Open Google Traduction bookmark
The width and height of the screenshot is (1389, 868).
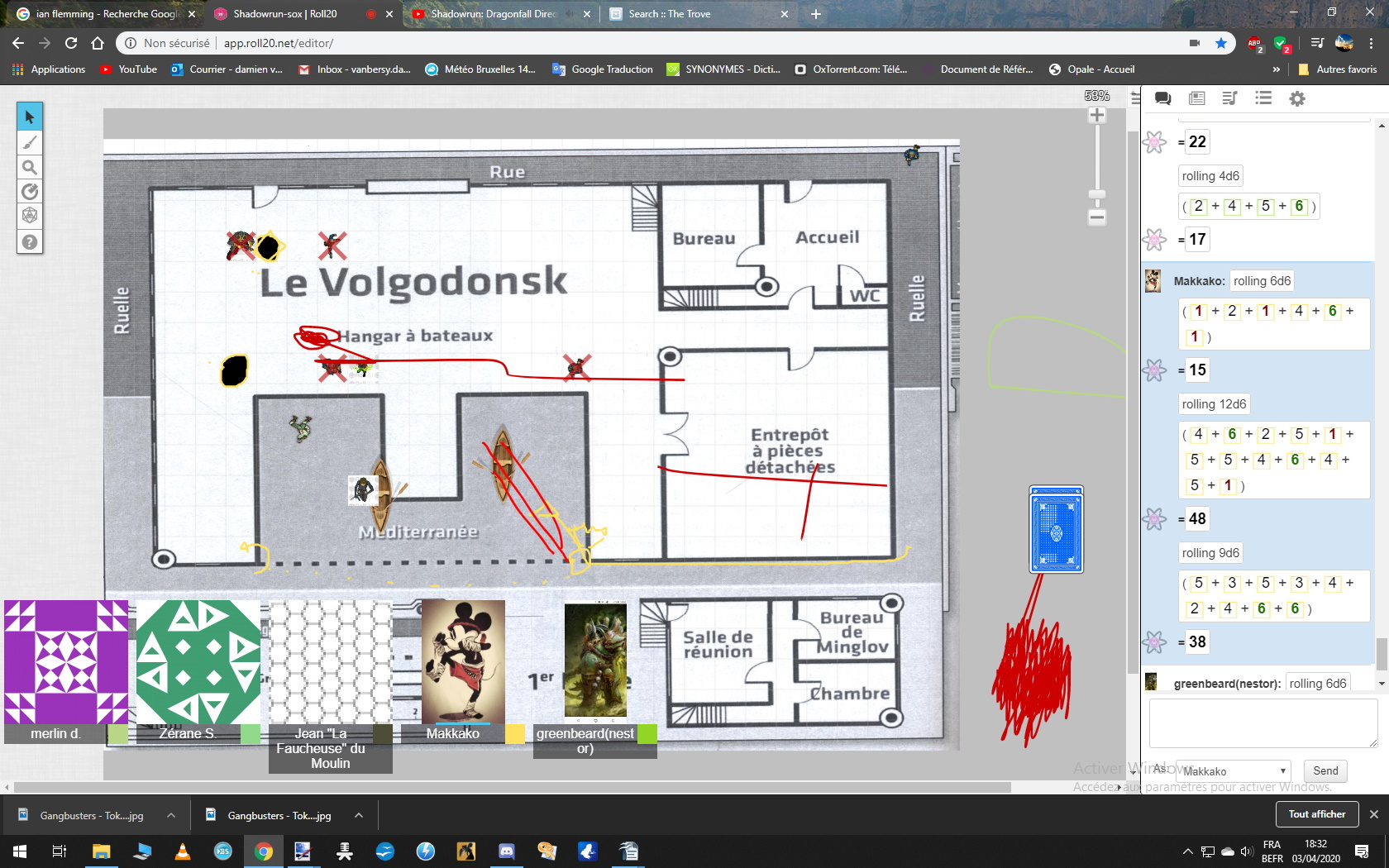[603, 69]
